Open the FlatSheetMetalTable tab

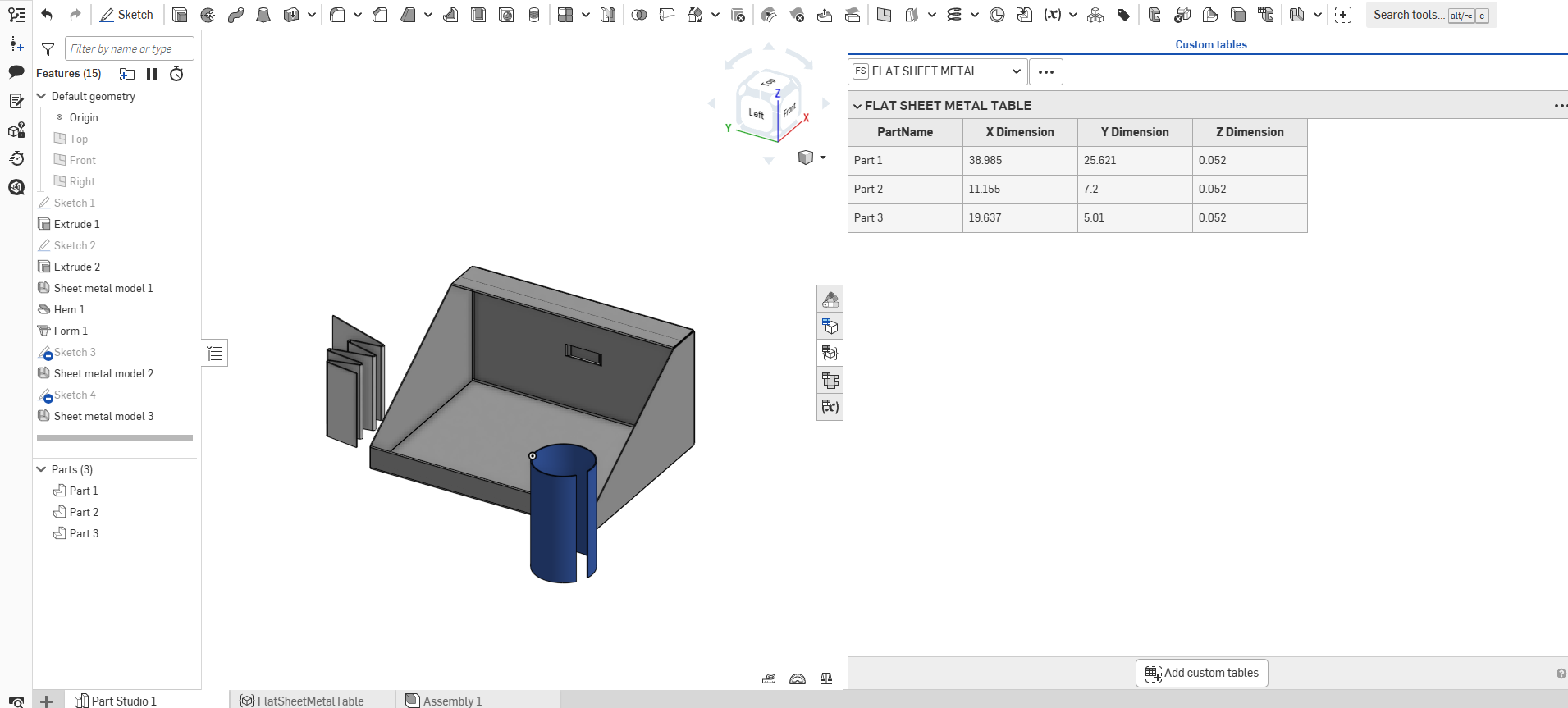(x=302, y=701)
